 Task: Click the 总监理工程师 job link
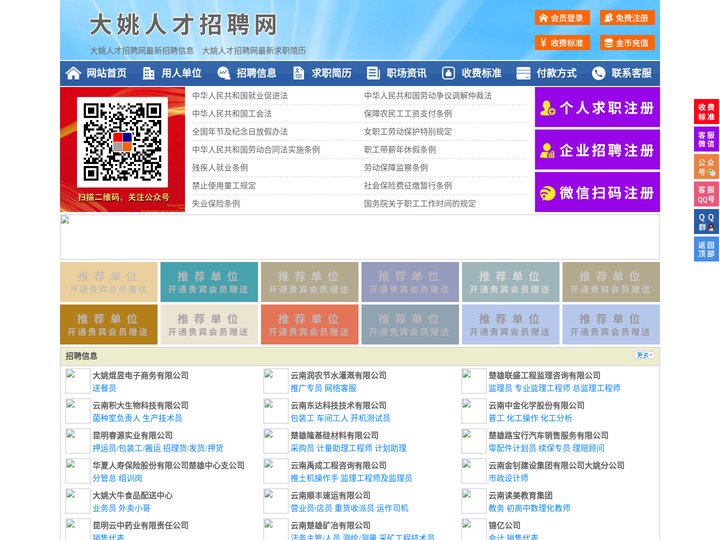(x=596, y=388)
